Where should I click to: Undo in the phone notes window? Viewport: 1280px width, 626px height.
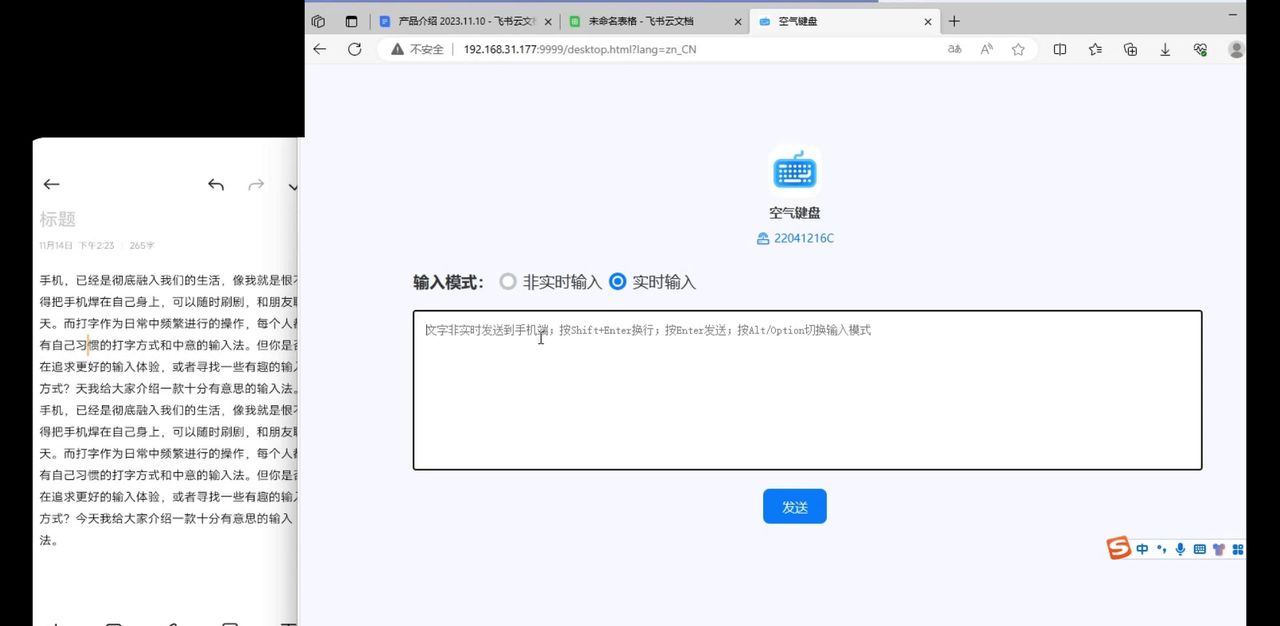click(x=216, y=184)
